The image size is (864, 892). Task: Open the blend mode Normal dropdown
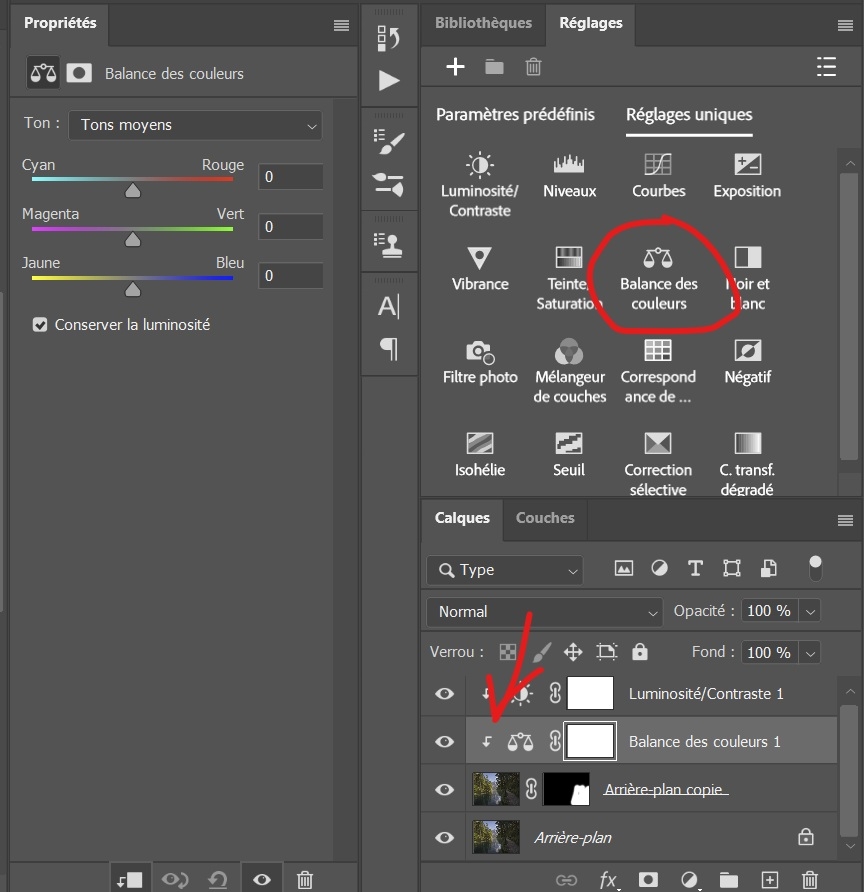click(x=544, y=612)
